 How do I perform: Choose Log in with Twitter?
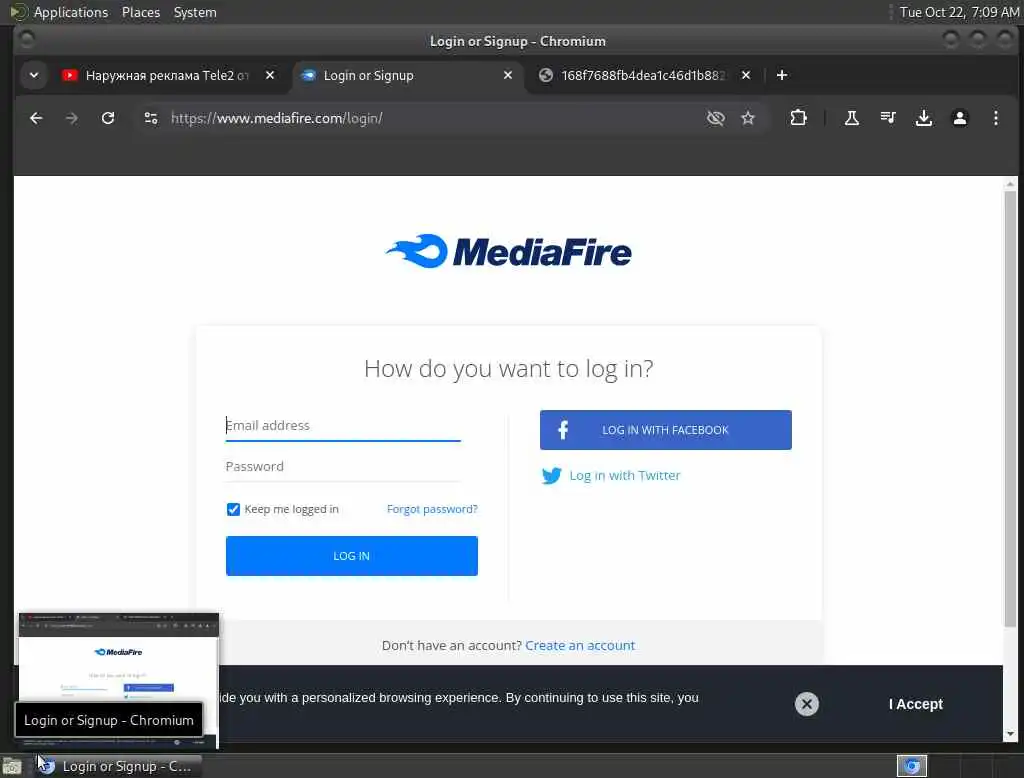point(611,476)
